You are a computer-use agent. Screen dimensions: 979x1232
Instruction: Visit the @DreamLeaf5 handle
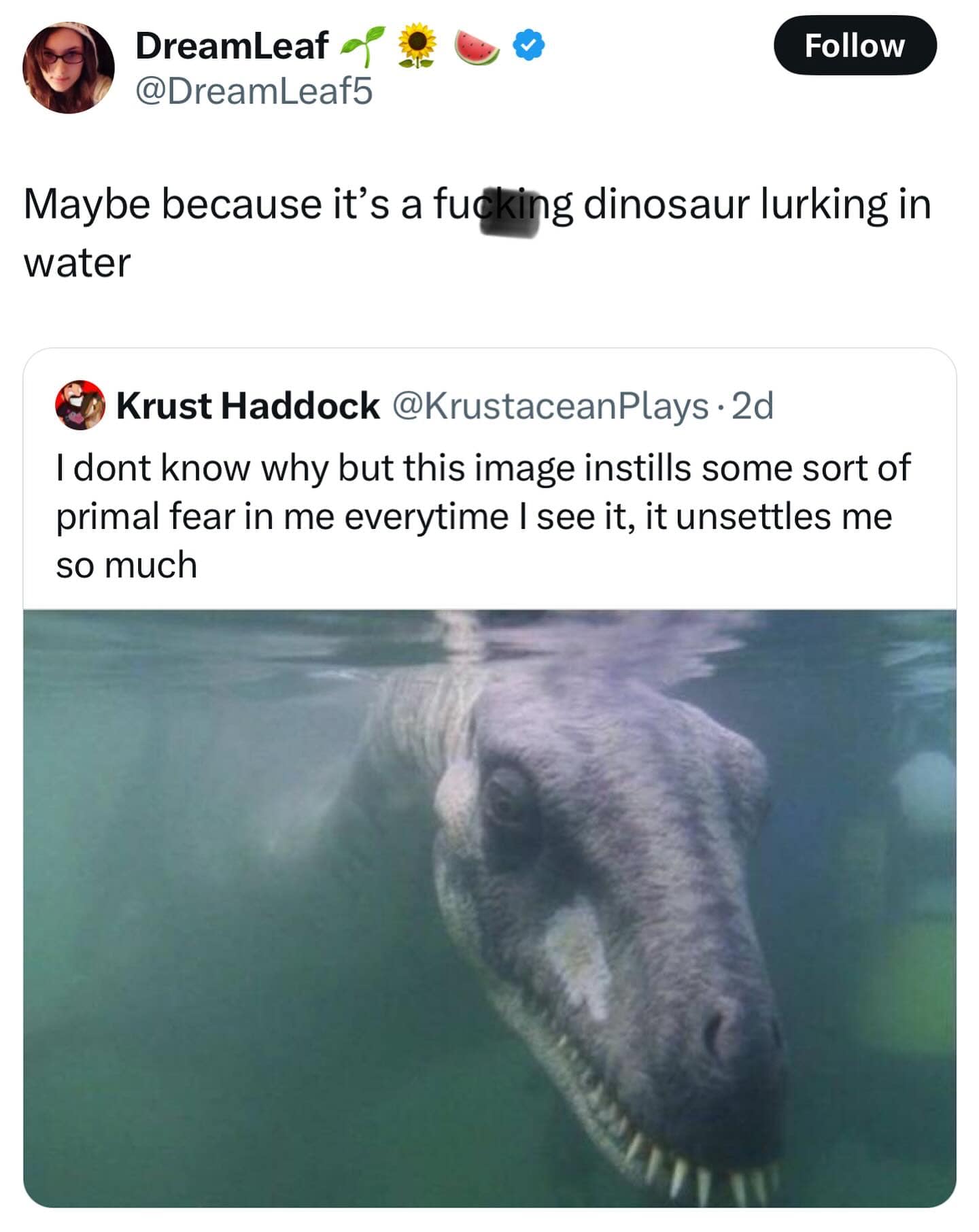[x=254, y=91]
